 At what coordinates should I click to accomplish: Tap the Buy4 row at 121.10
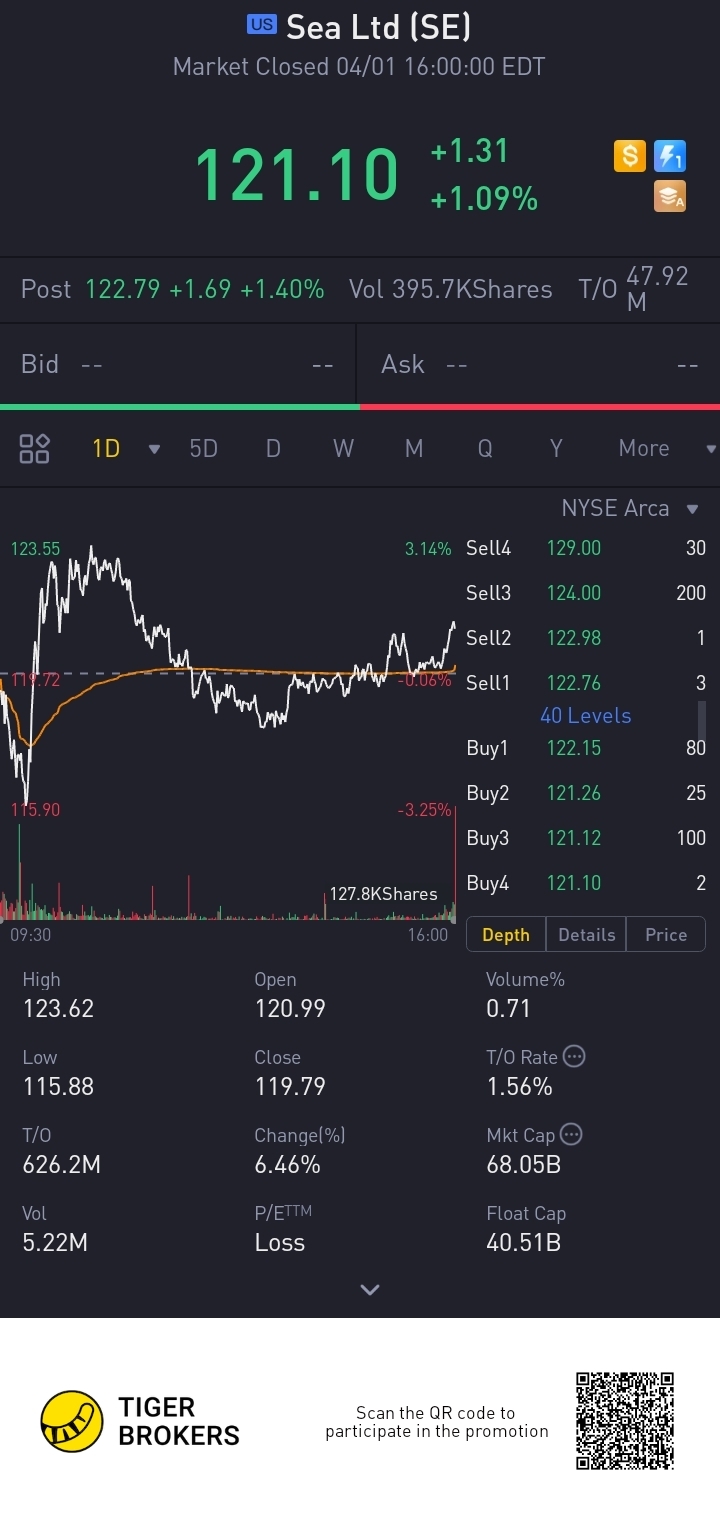coord(586,883)
